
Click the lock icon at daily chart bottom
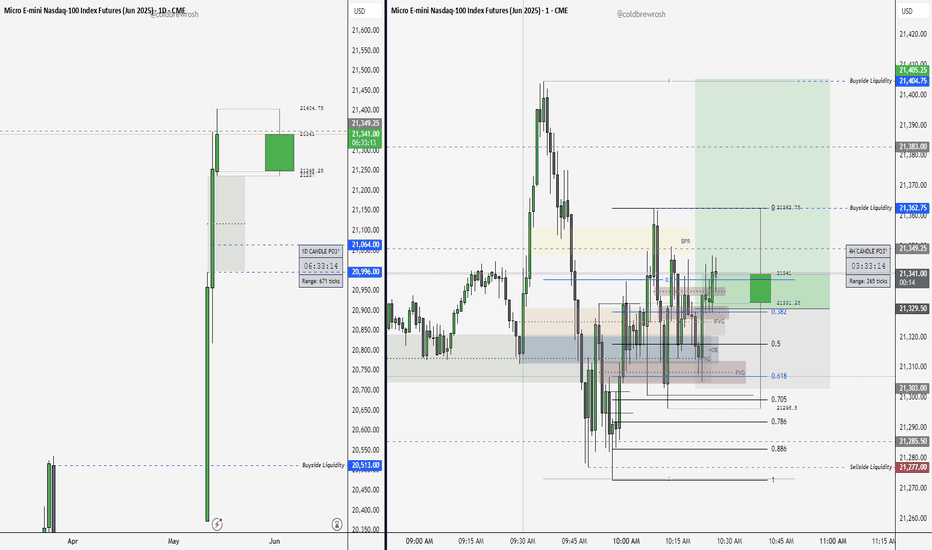(337, 524)
